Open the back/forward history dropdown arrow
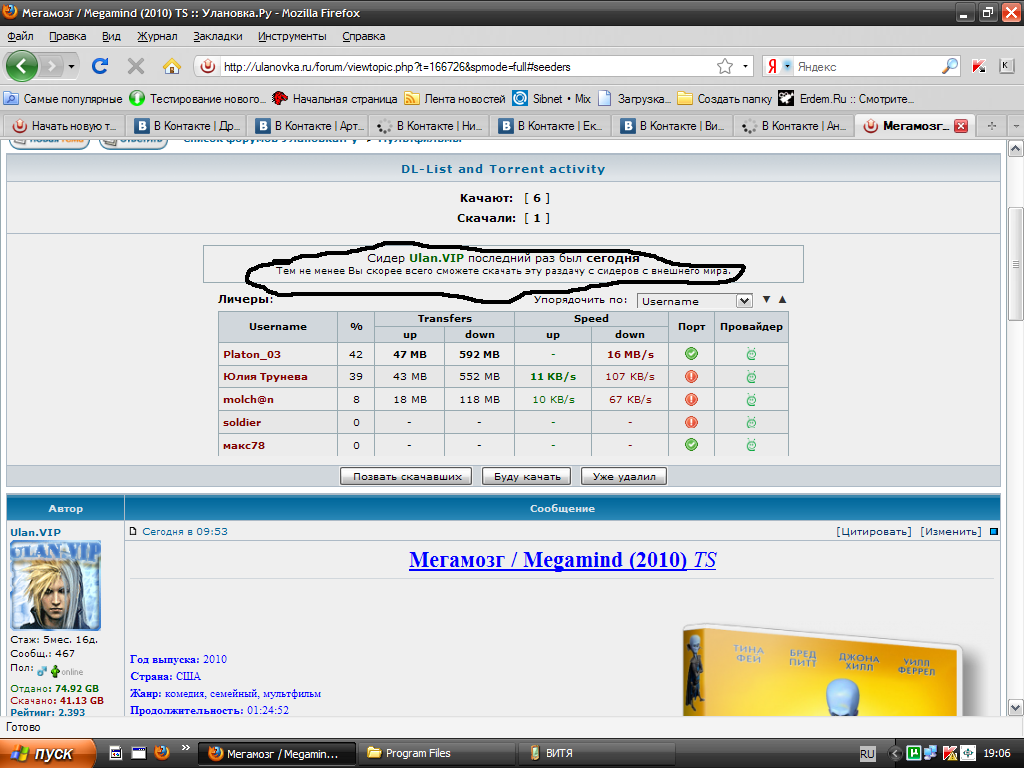This screenshot has height=768, width=1024. [71, 66]
